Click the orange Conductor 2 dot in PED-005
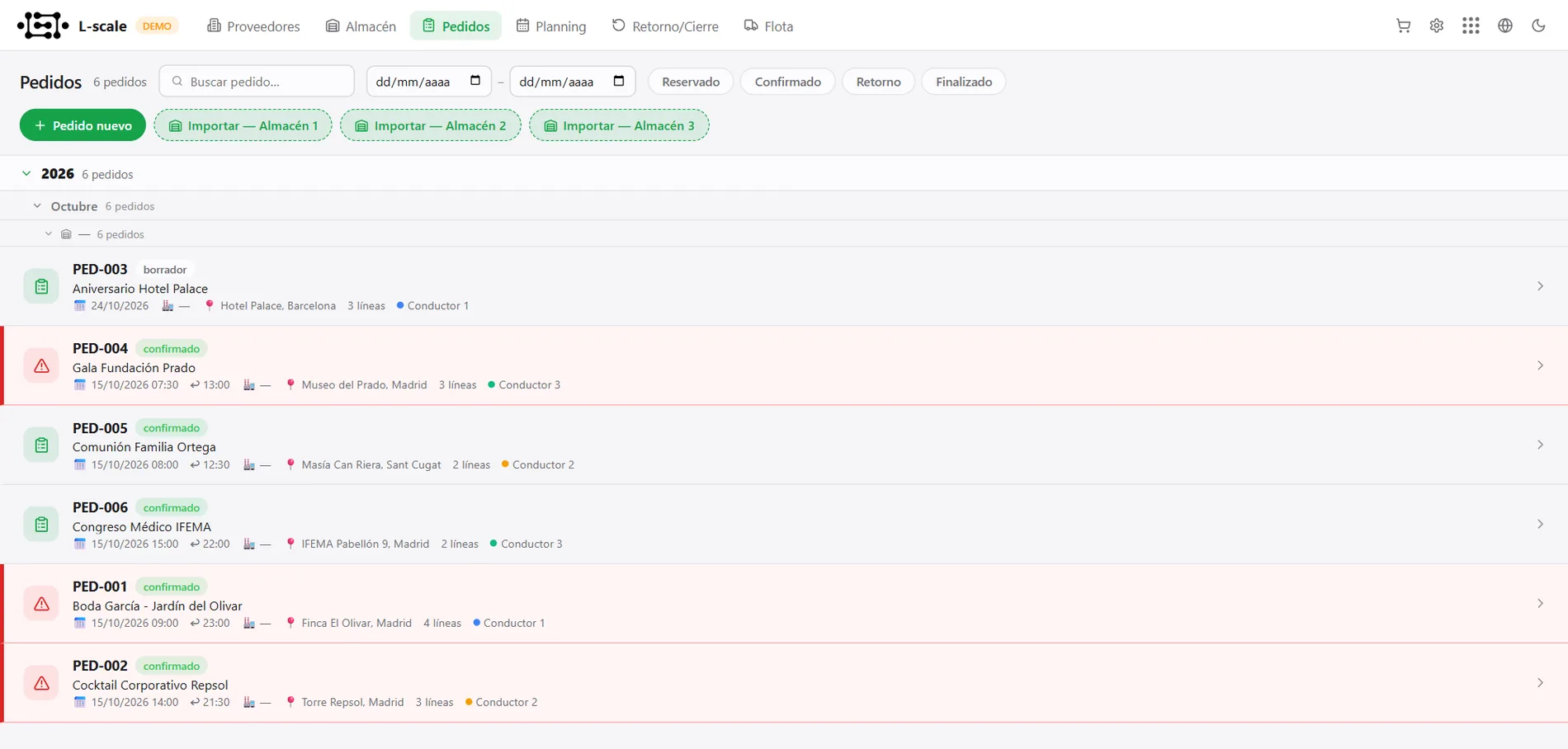 [505, 464]
